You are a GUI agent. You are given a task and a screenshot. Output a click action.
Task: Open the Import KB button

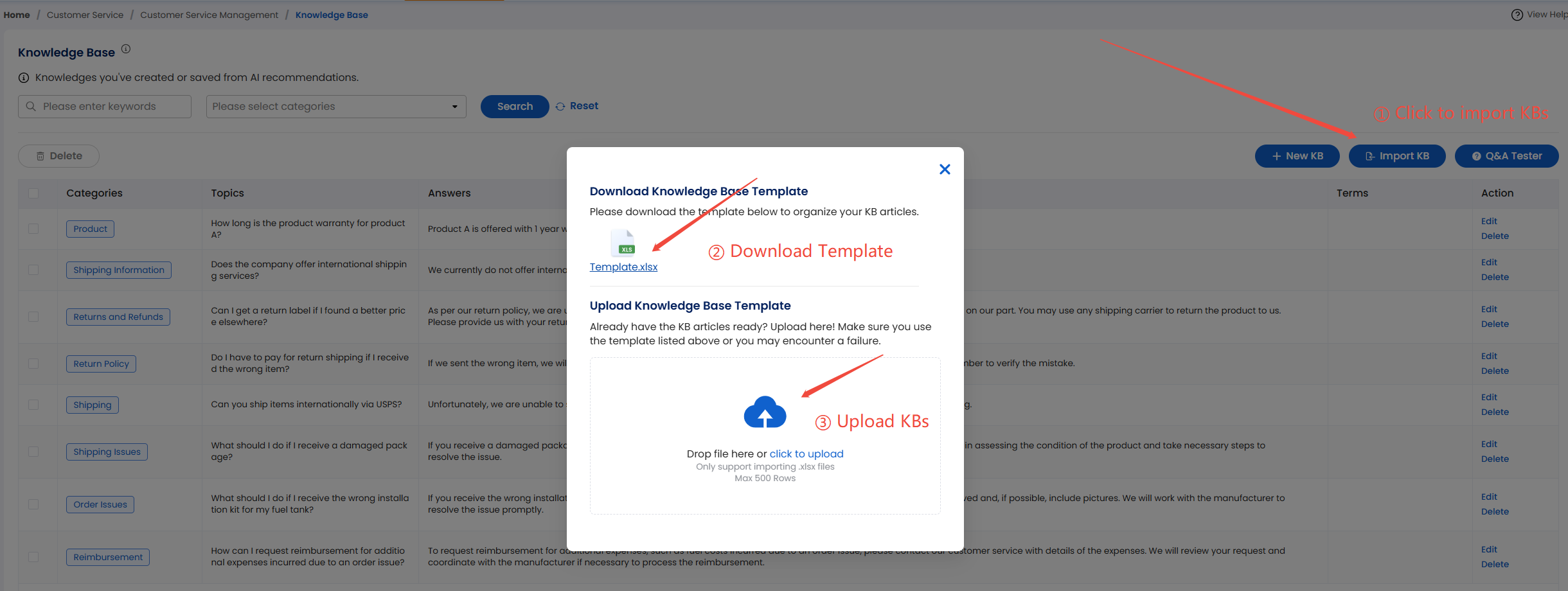tap(1397, 156)
